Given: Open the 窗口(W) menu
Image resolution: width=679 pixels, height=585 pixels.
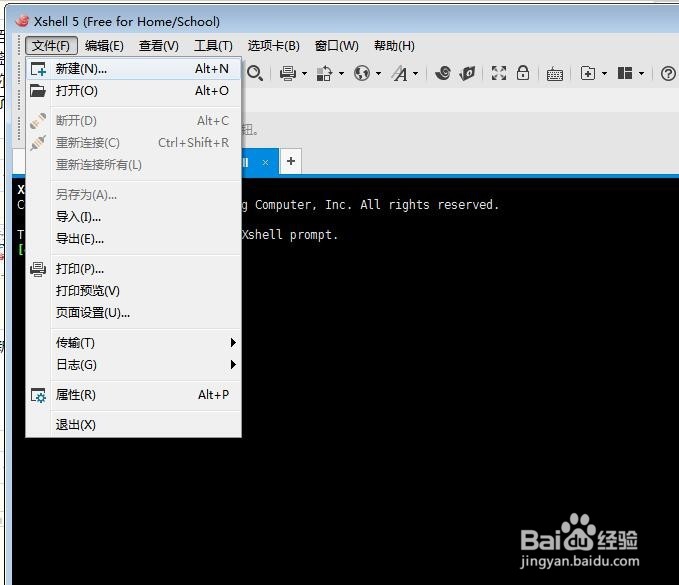Looking at the screenshot, I should click(x=337, y=46).
